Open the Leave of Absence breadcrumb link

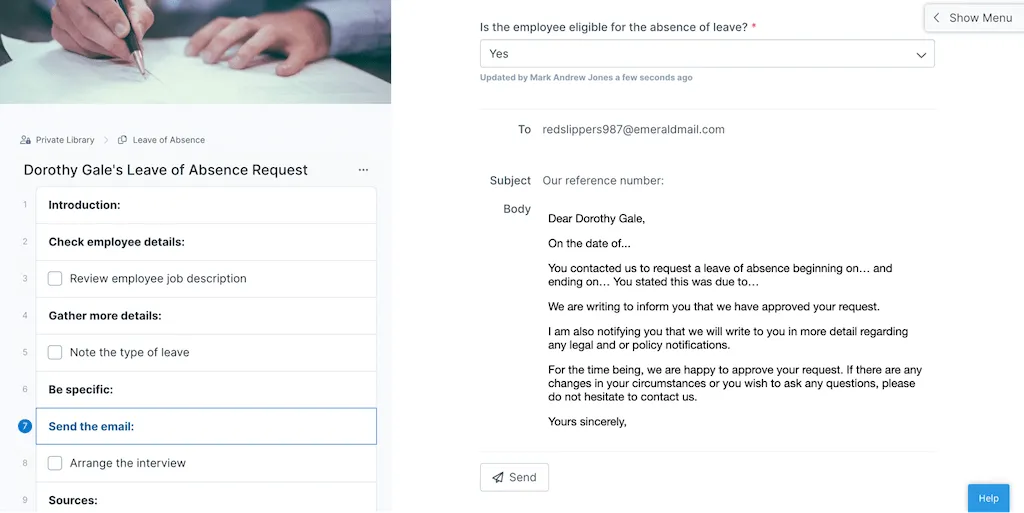click(x=168, y=140)
